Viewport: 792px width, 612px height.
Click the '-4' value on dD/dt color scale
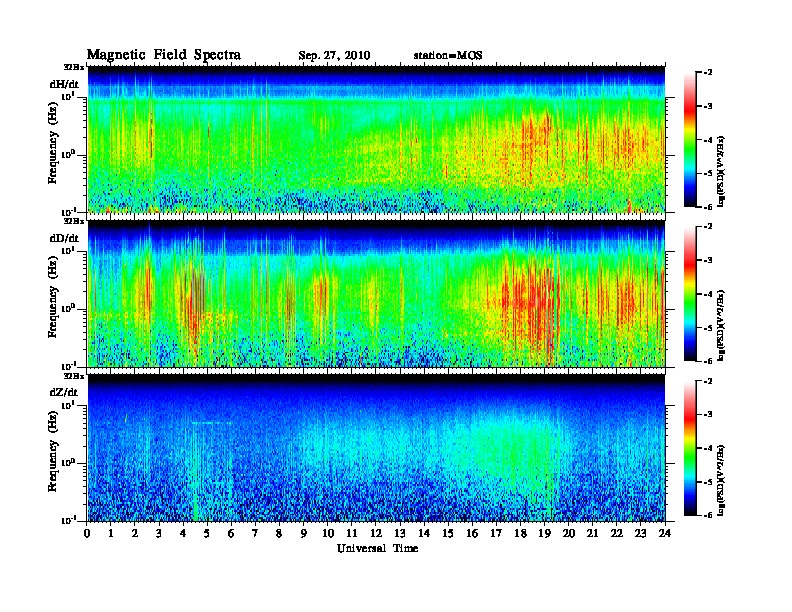pos(707,294)
